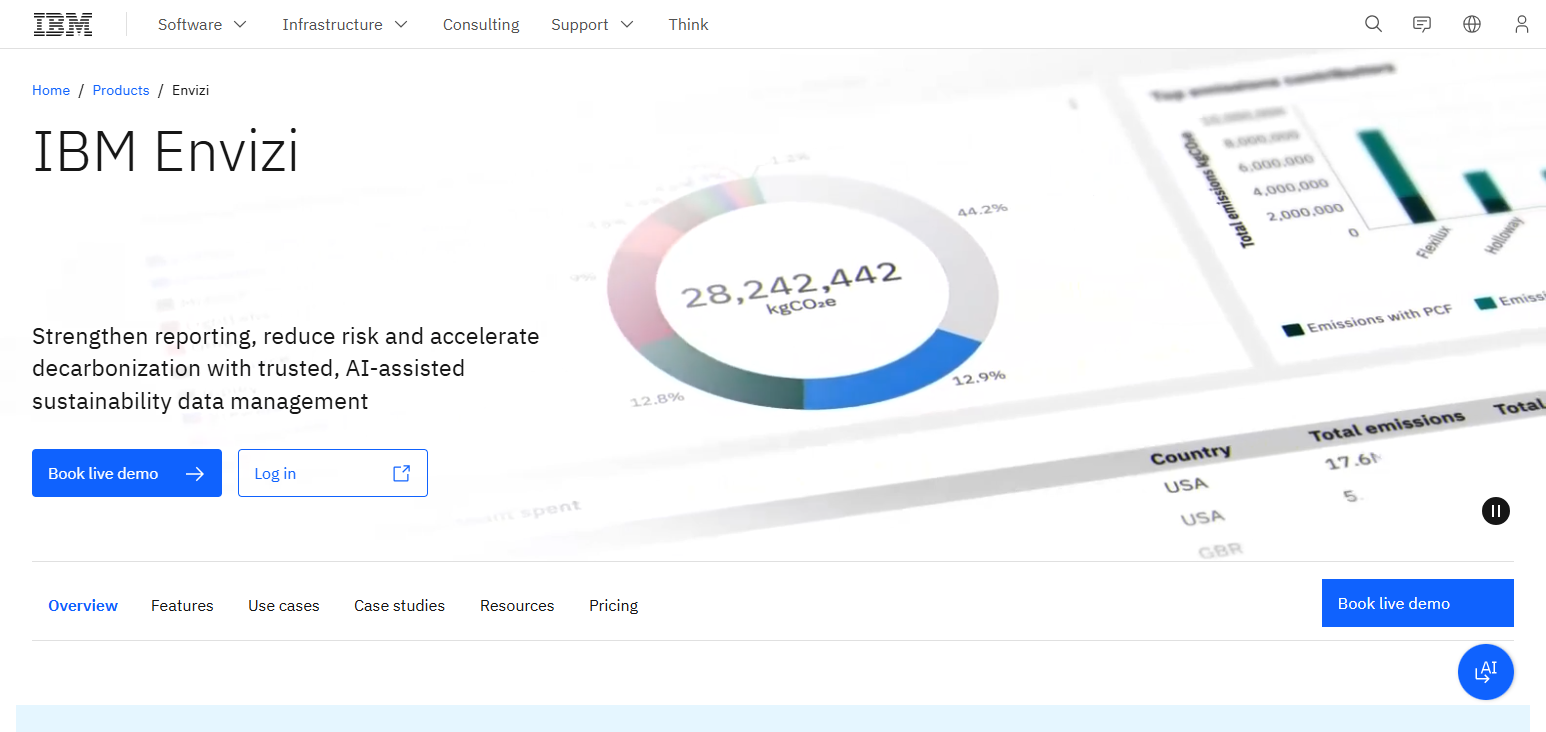Select the Pricing tab

pos(613,605)
